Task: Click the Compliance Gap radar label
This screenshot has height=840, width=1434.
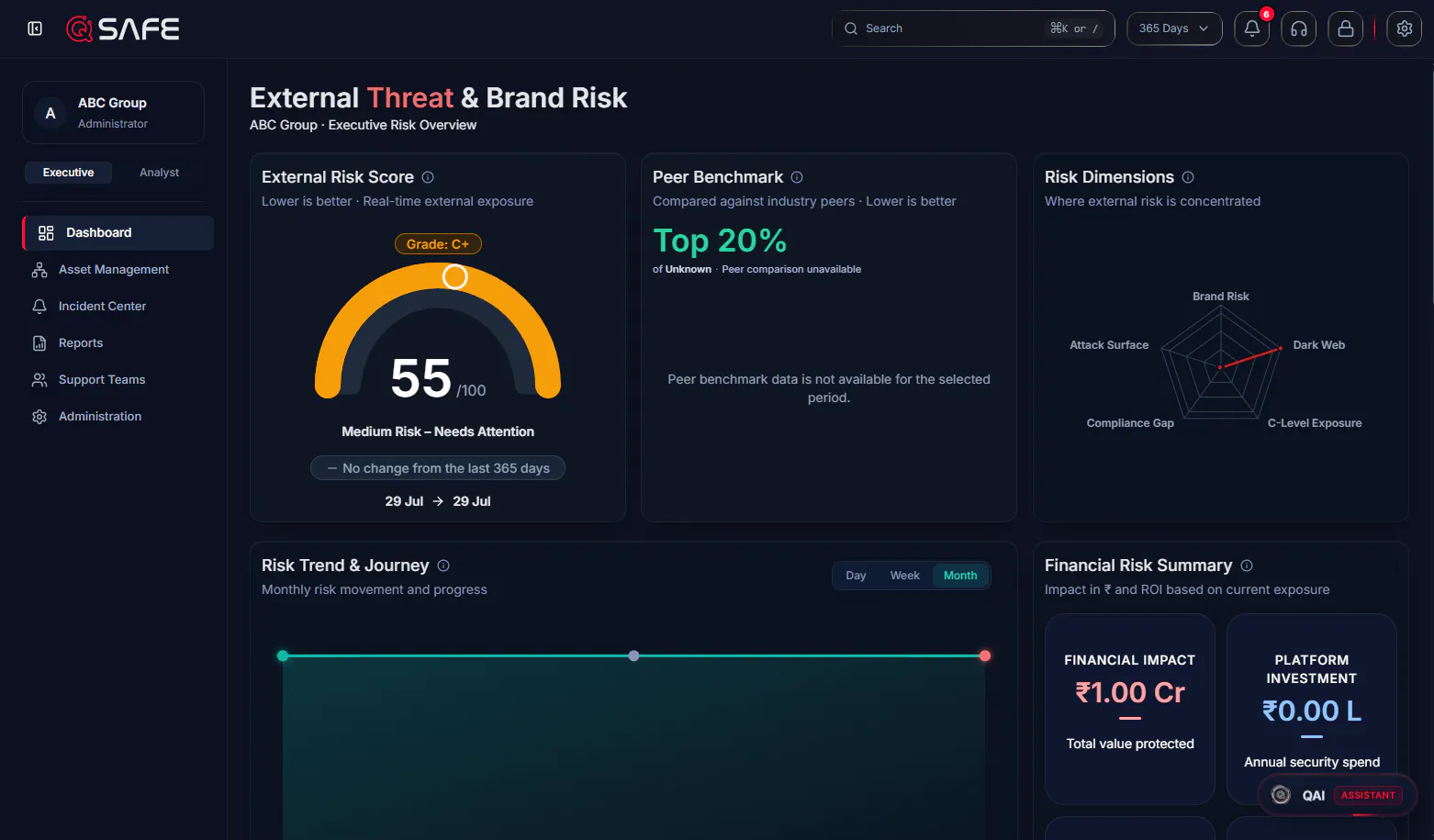Action: 1130,423
